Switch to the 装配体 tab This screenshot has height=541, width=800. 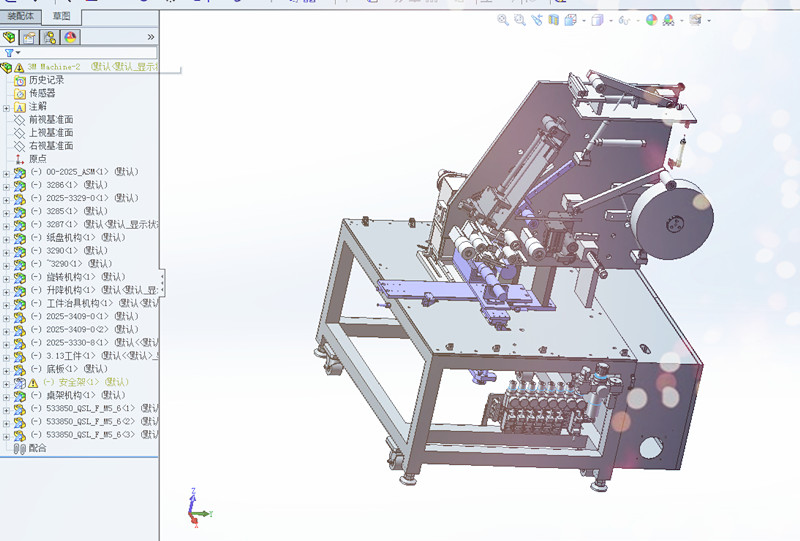20,16
